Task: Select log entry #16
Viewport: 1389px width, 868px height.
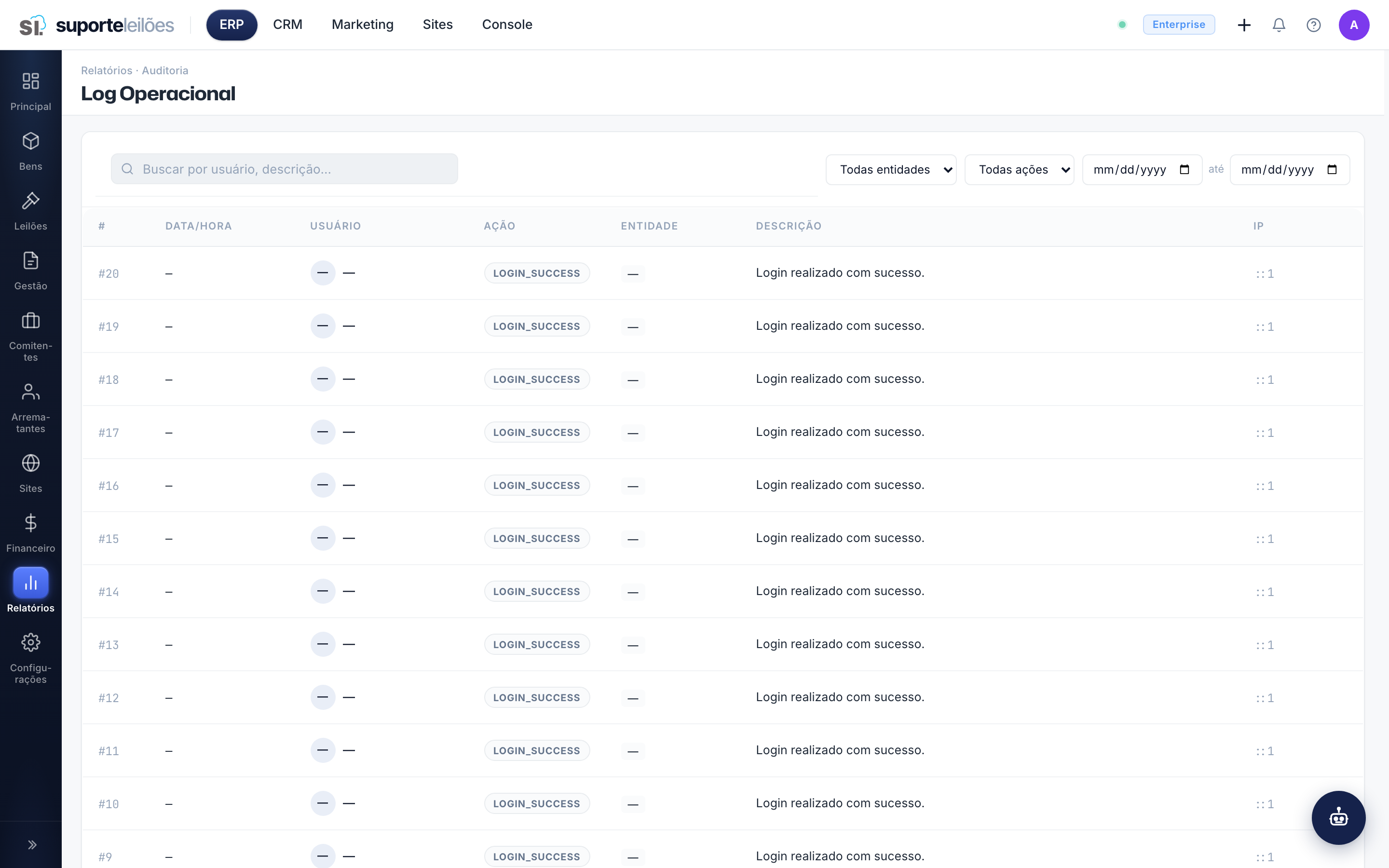Action: (x=722, y=486)
